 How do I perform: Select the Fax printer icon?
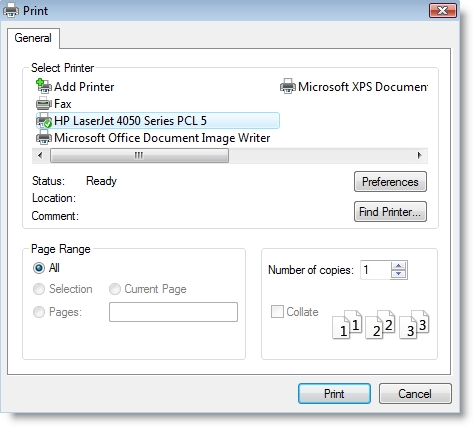tap(44, 104)
